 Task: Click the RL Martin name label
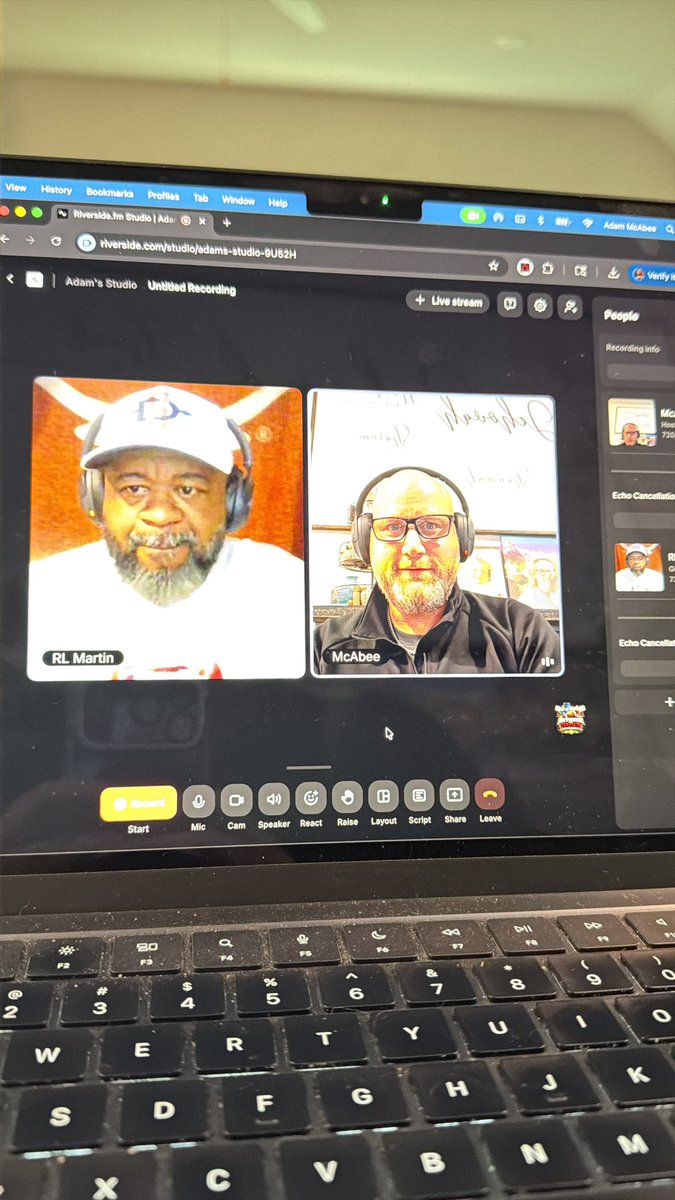tap(84, 657)
